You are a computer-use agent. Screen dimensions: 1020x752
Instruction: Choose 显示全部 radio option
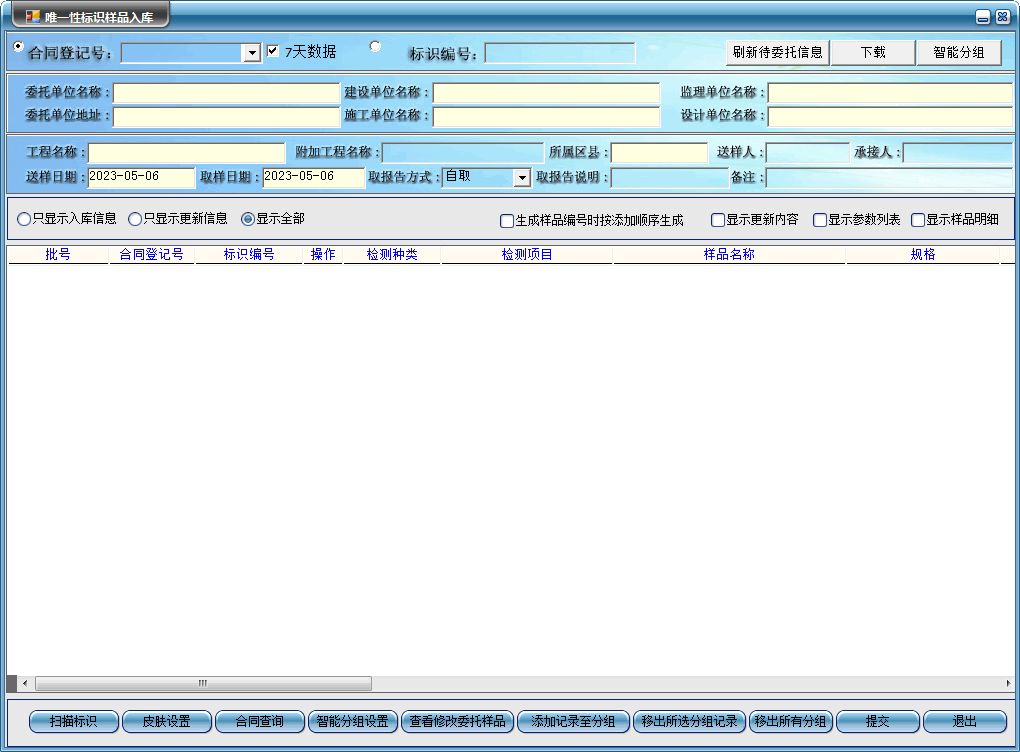[x=248, y=218]
